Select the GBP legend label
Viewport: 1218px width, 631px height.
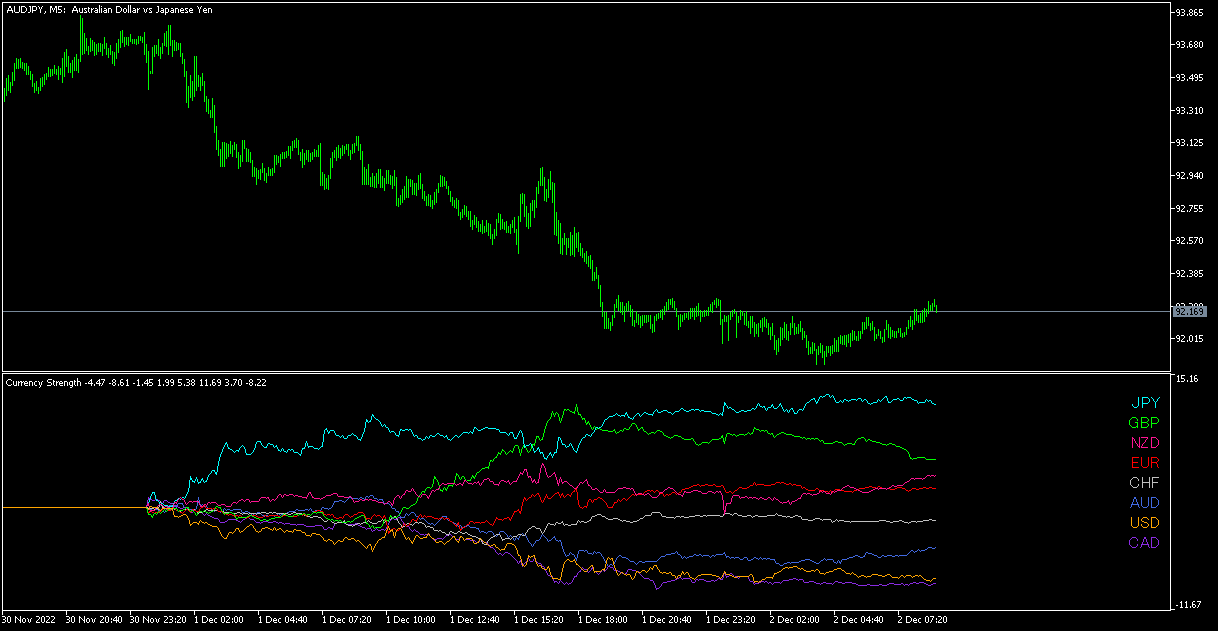[x=1144, y=423]
